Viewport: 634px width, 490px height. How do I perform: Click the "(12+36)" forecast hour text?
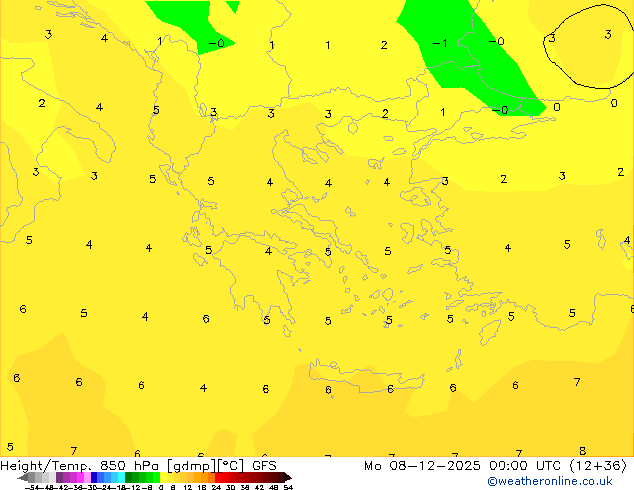click(598, 466)
